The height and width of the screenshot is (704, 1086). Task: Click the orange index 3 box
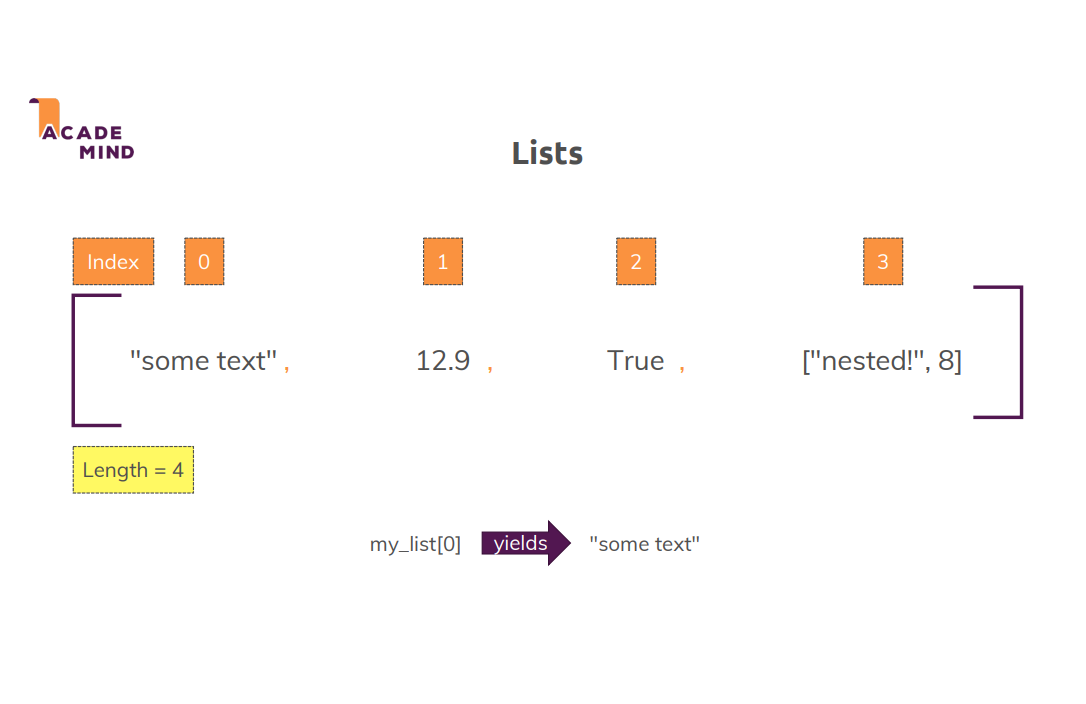pyautogui.click(x=883, y=262)
